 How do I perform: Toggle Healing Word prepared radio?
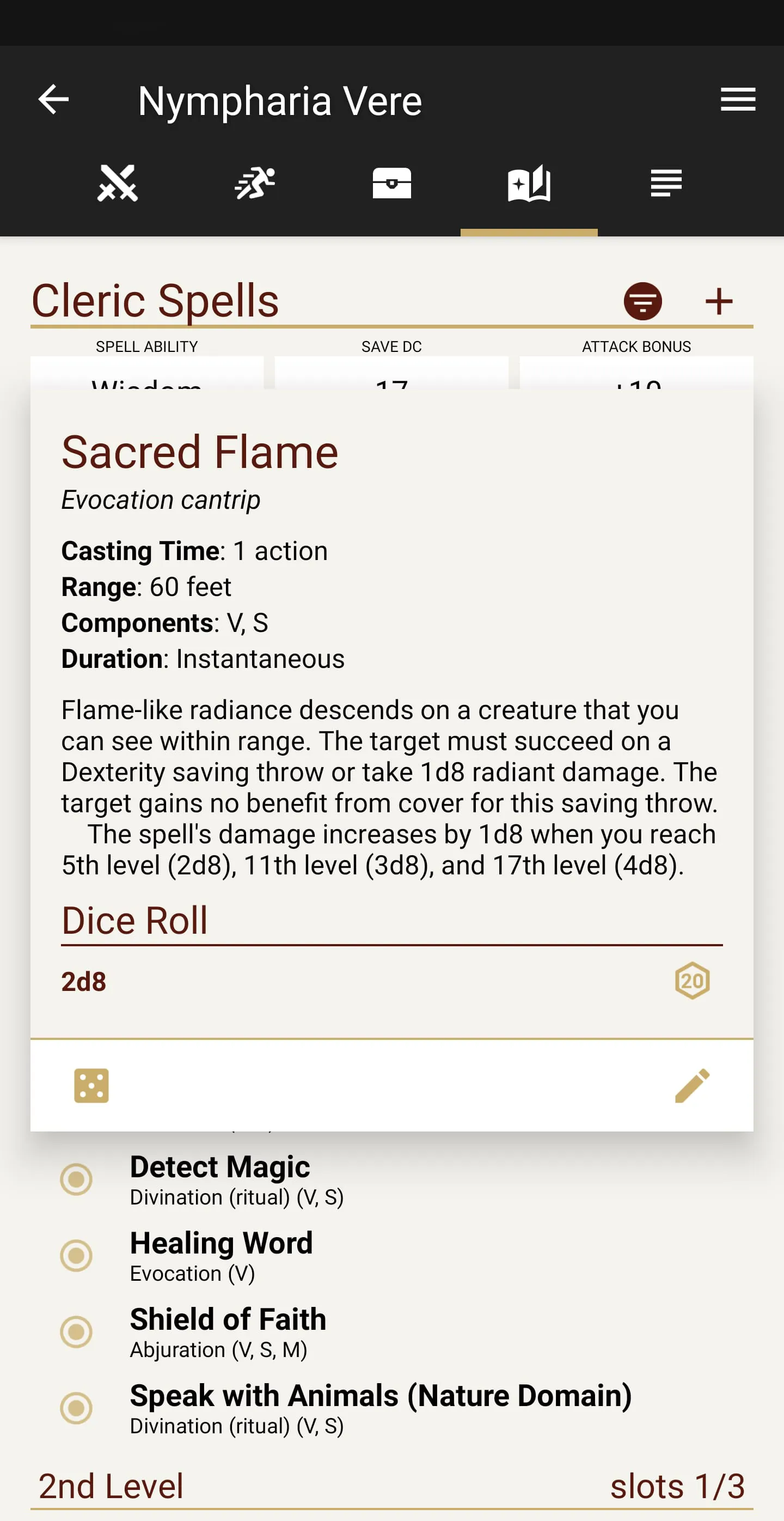76,1255
